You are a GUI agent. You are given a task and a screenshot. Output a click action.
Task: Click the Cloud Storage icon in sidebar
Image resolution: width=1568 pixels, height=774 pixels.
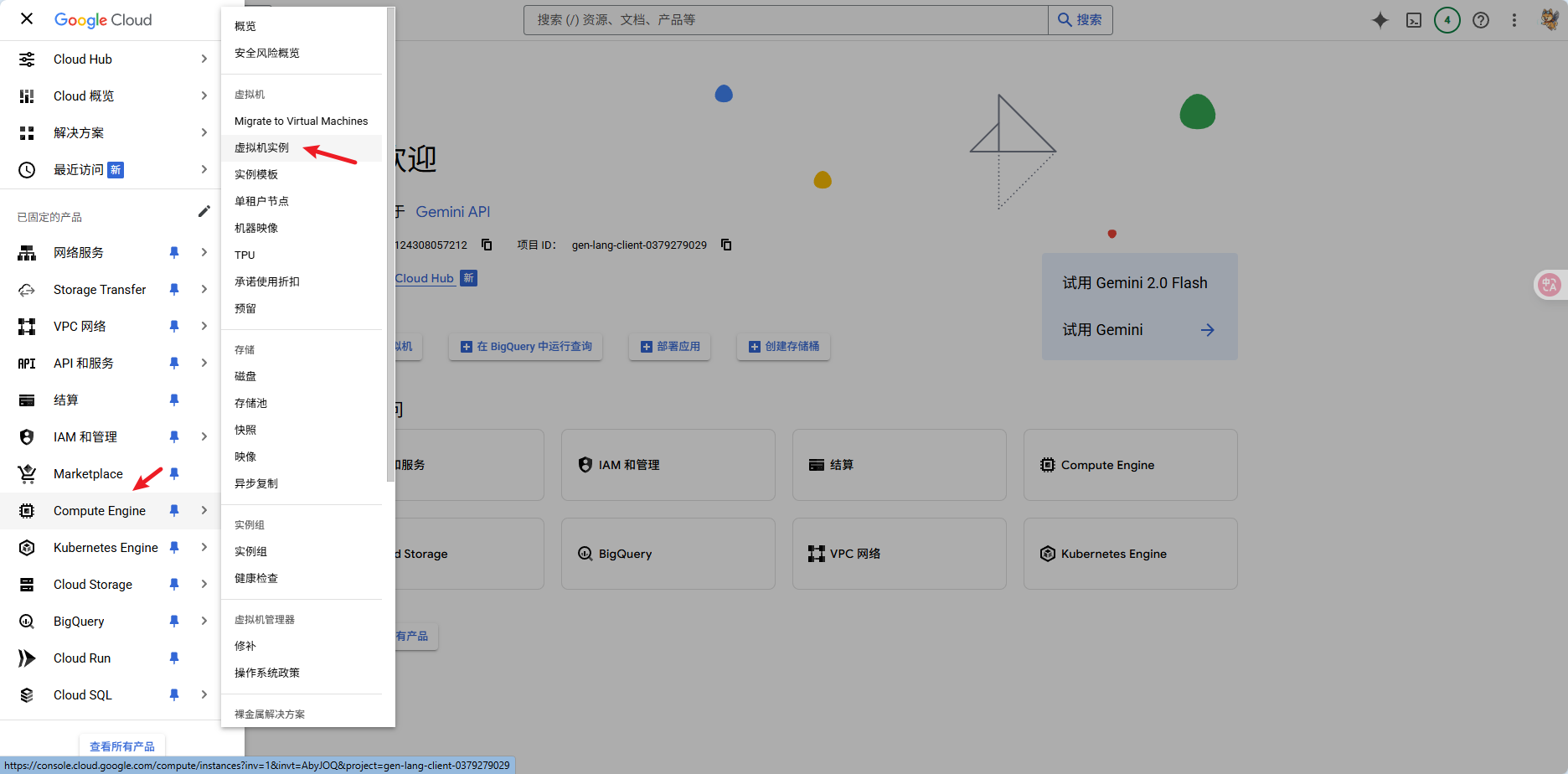click(x=27, y=585)
